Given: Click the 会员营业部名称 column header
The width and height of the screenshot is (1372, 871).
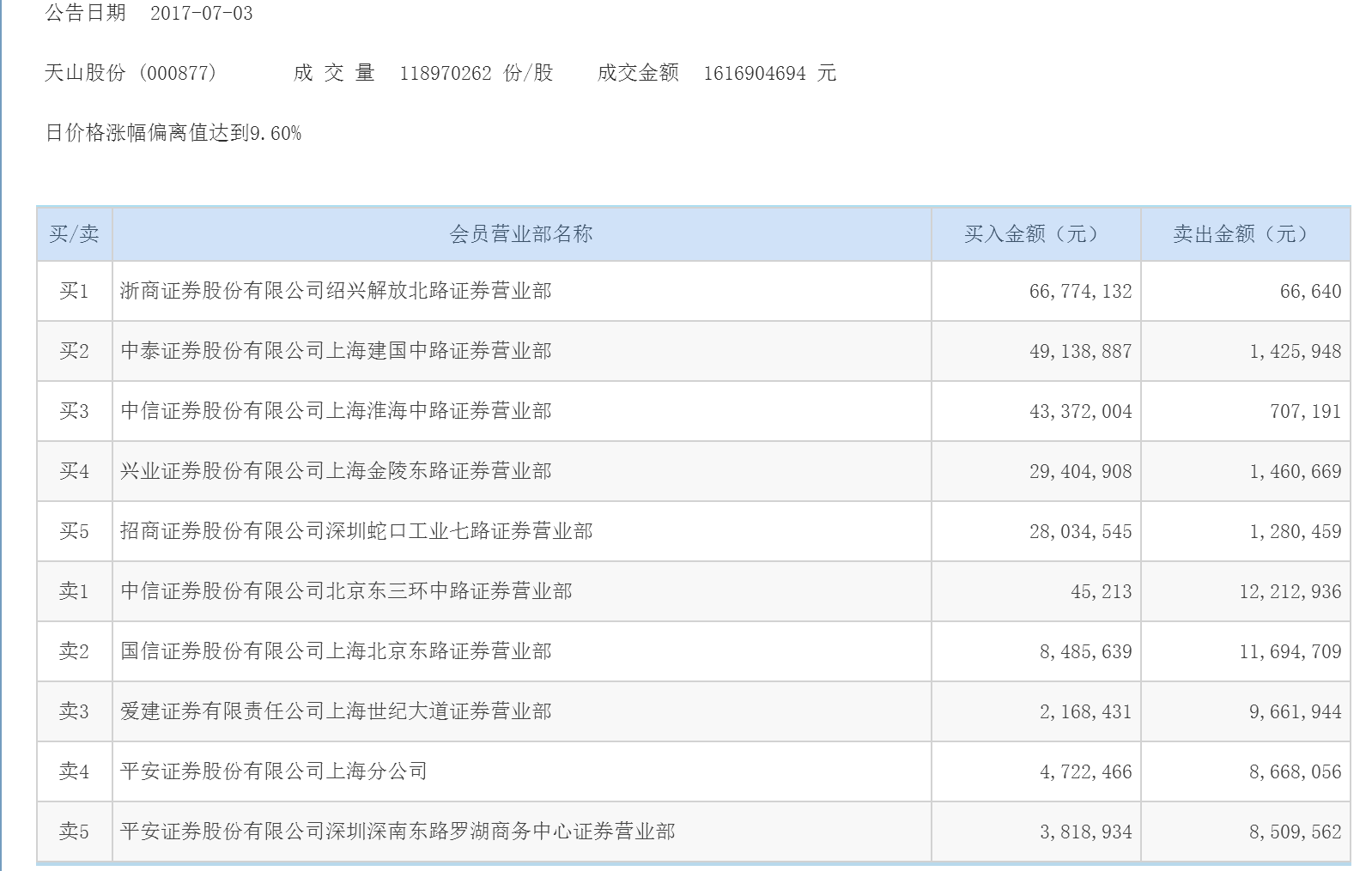Looking at the screenshot, I should point(521,234).
